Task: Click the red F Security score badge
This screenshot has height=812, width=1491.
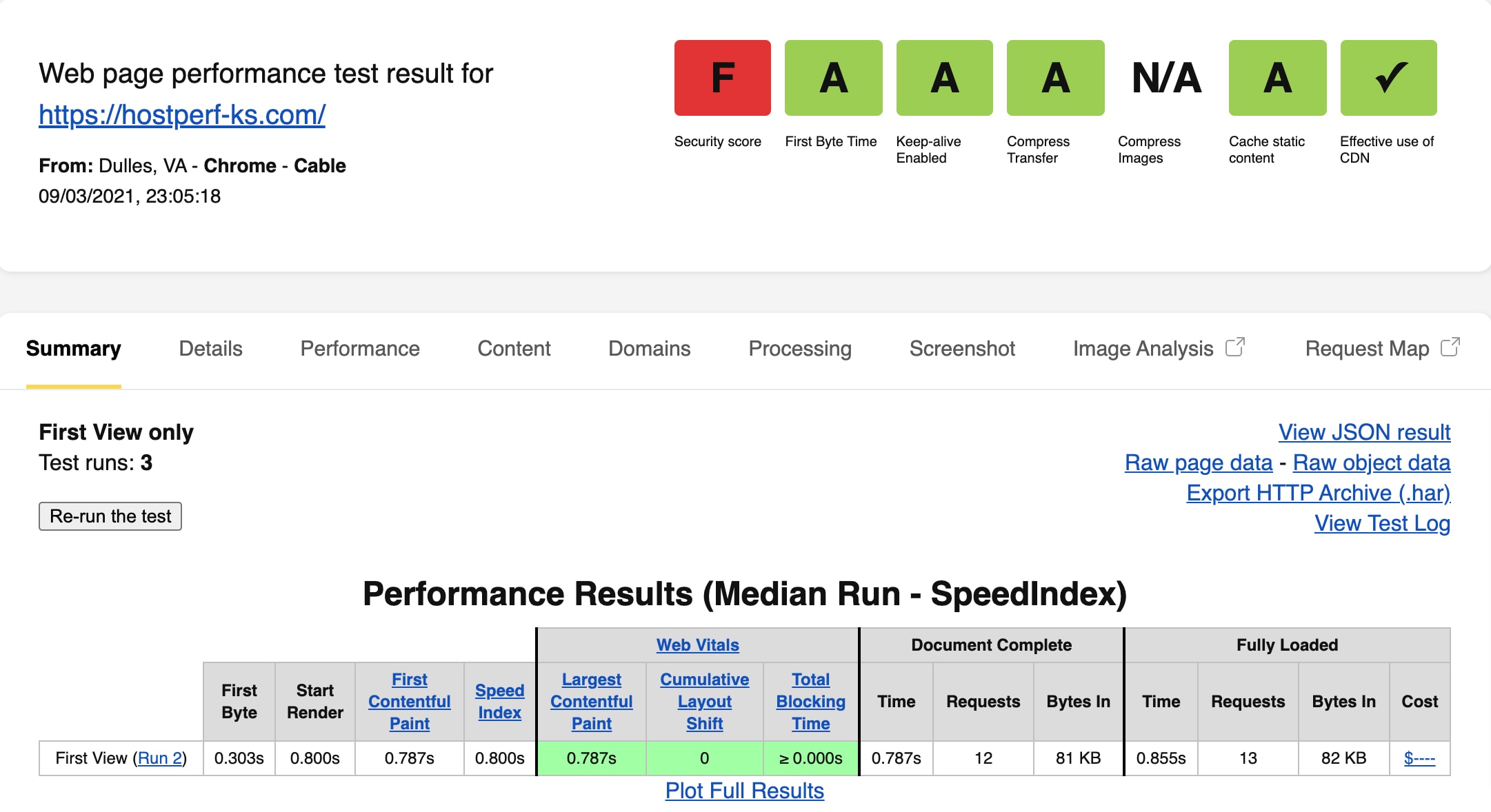Action: click(722, 78)
